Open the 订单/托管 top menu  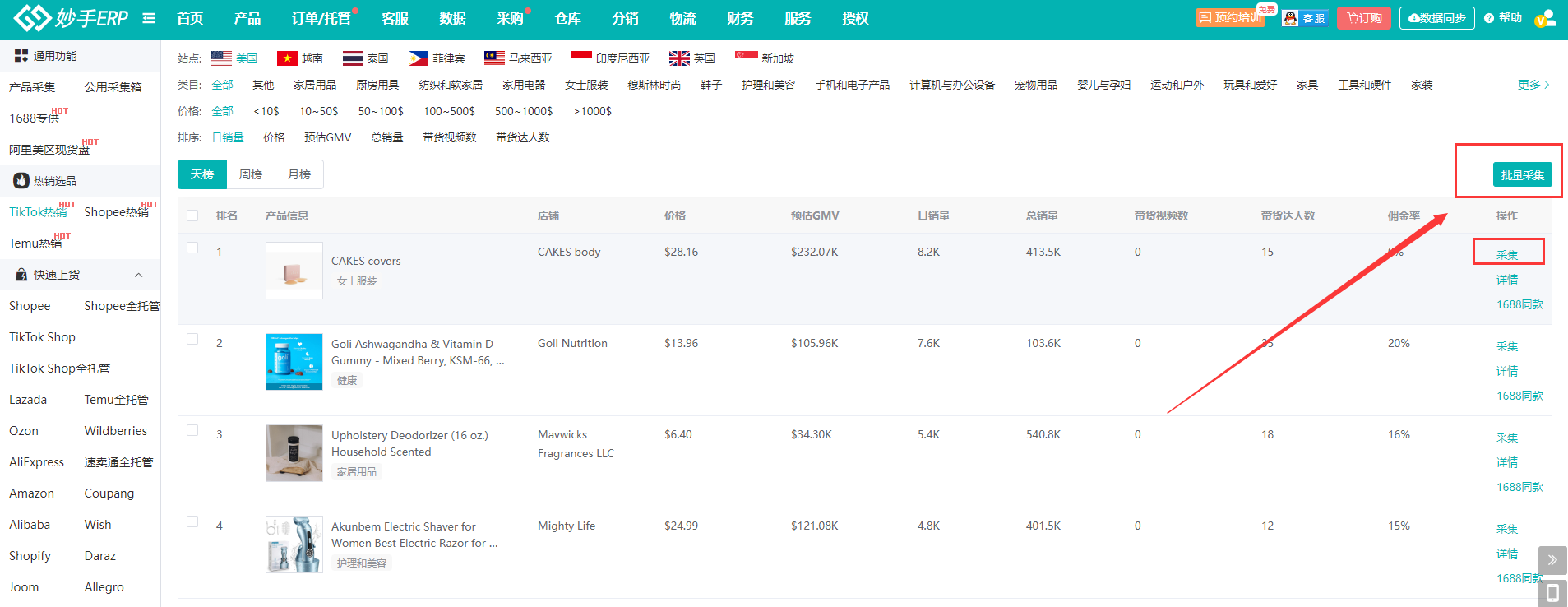pyautogui.click(x=321, y=18)
